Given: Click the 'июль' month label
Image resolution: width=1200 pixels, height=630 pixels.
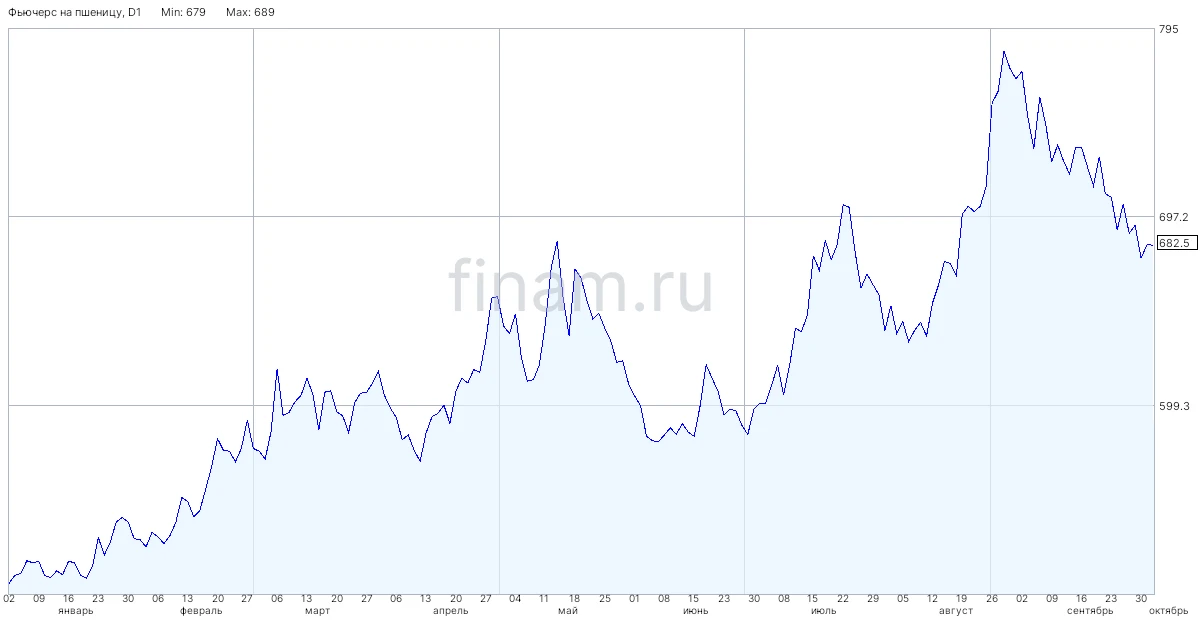Looking at the screenshot, I should click(824, 610).
